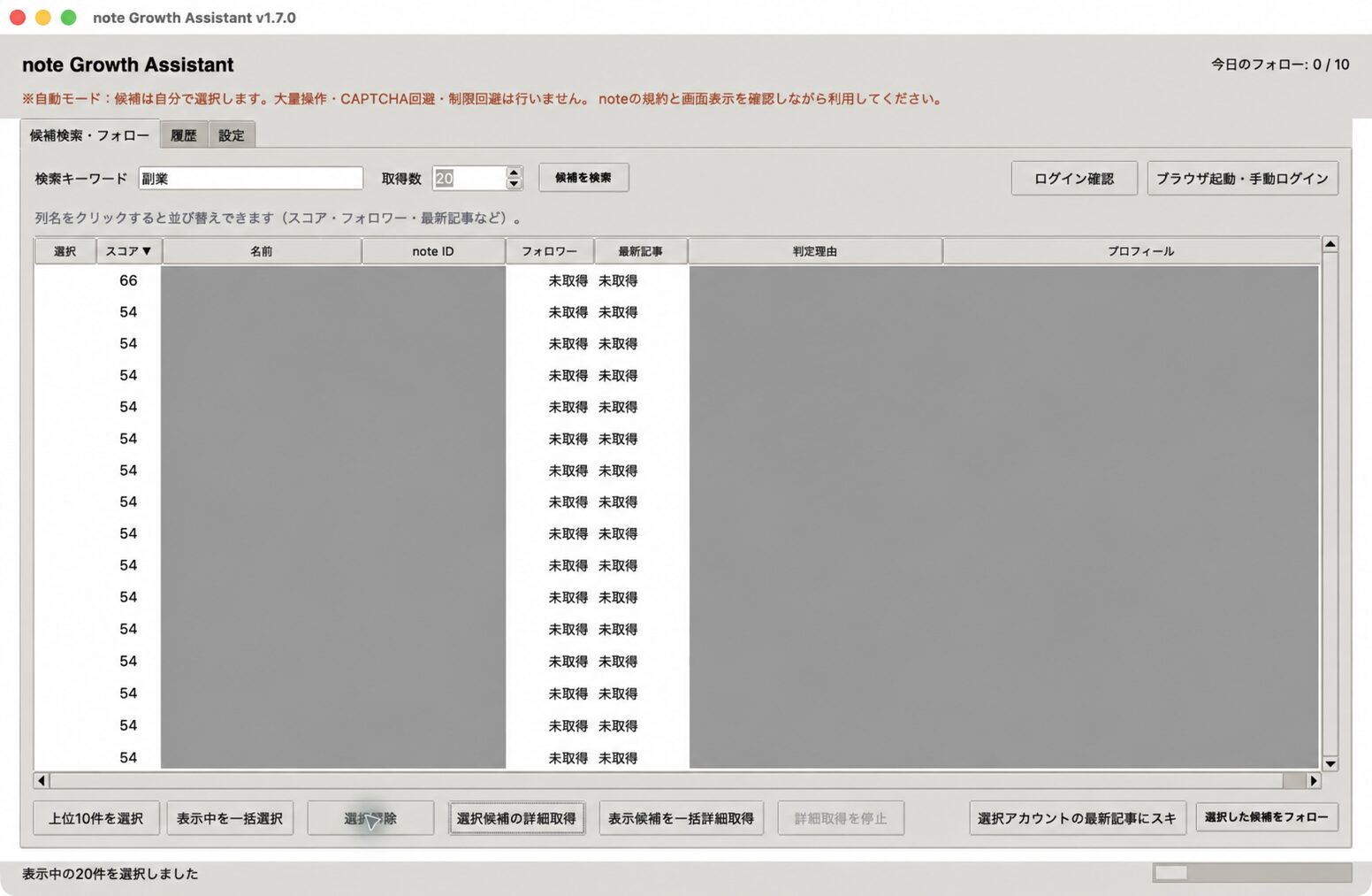Screen dimensions: 1372x896
Task: Select all shown with 表示中を一括選択
Action: pos(230,818)
